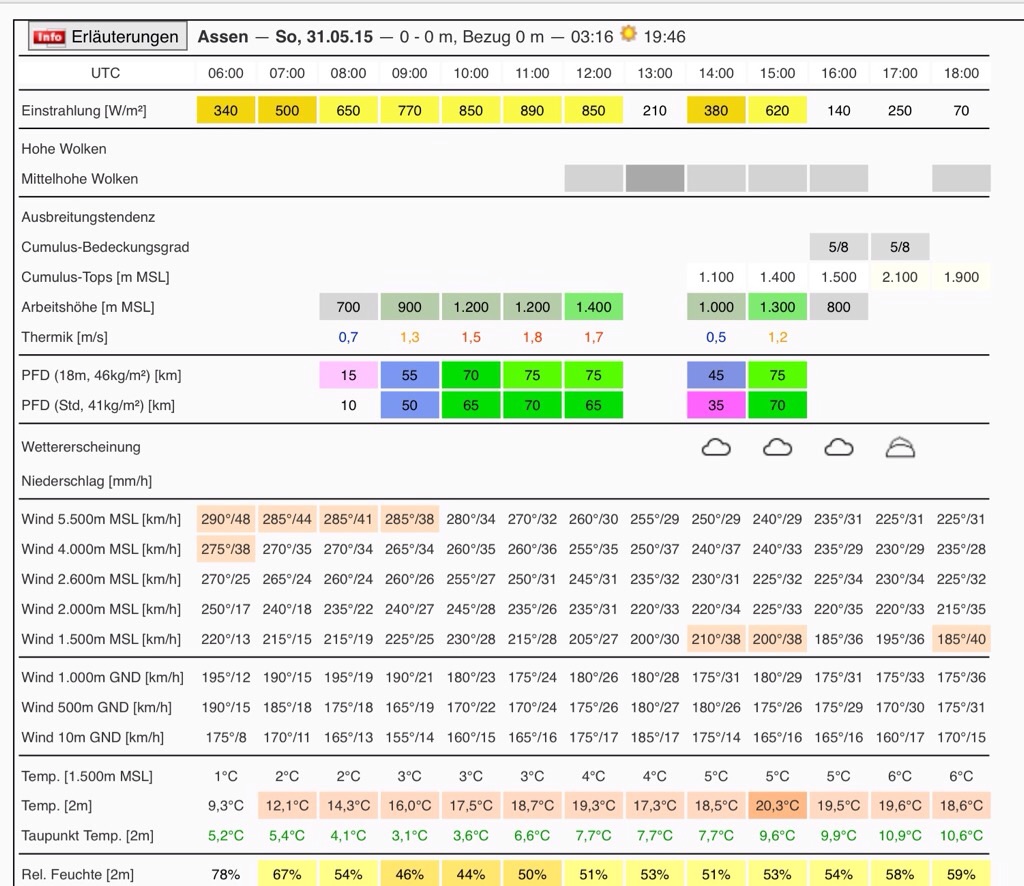Click PFD 18m value 45
Screen dimensions: 1024x886
(x=716, y=375)
